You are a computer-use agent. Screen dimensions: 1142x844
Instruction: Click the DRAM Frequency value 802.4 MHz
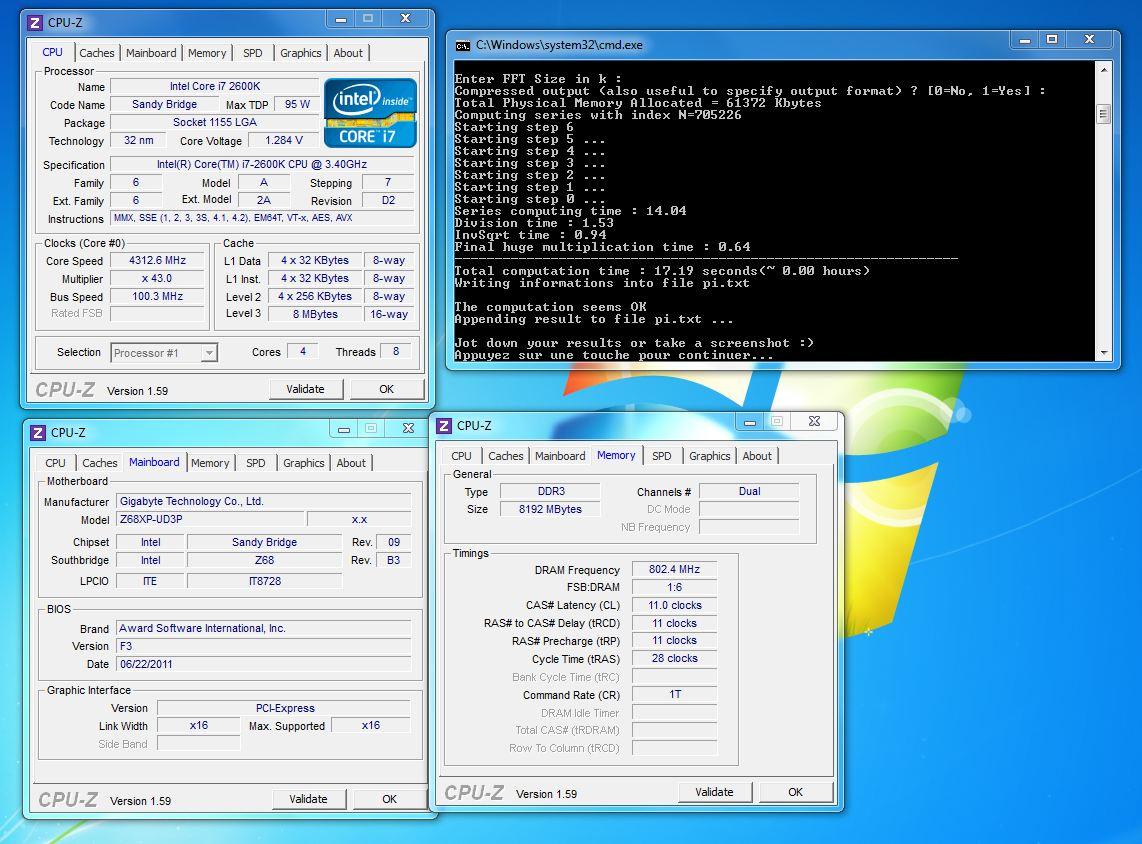(674, 569)
